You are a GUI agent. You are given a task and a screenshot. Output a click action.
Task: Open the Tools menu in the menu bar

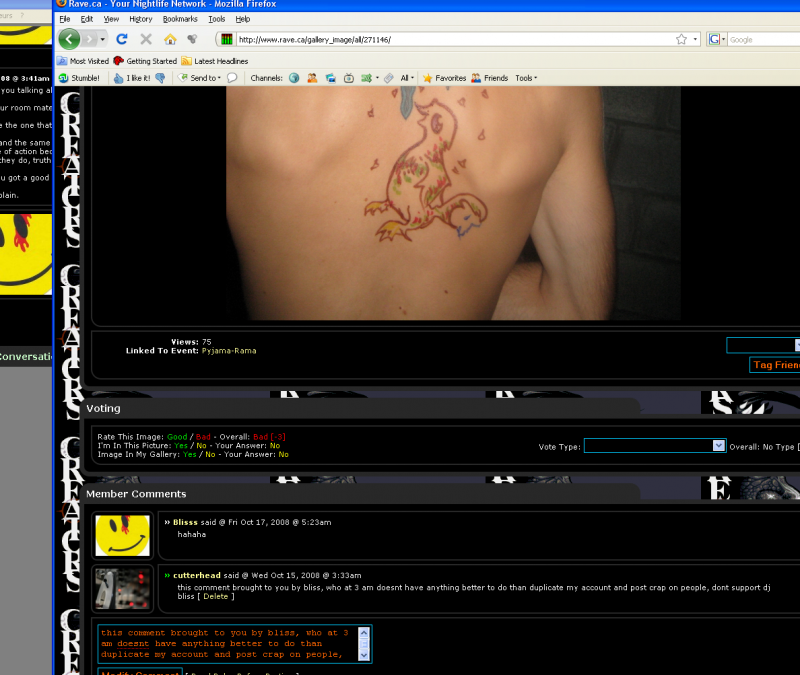click(217, 19)
